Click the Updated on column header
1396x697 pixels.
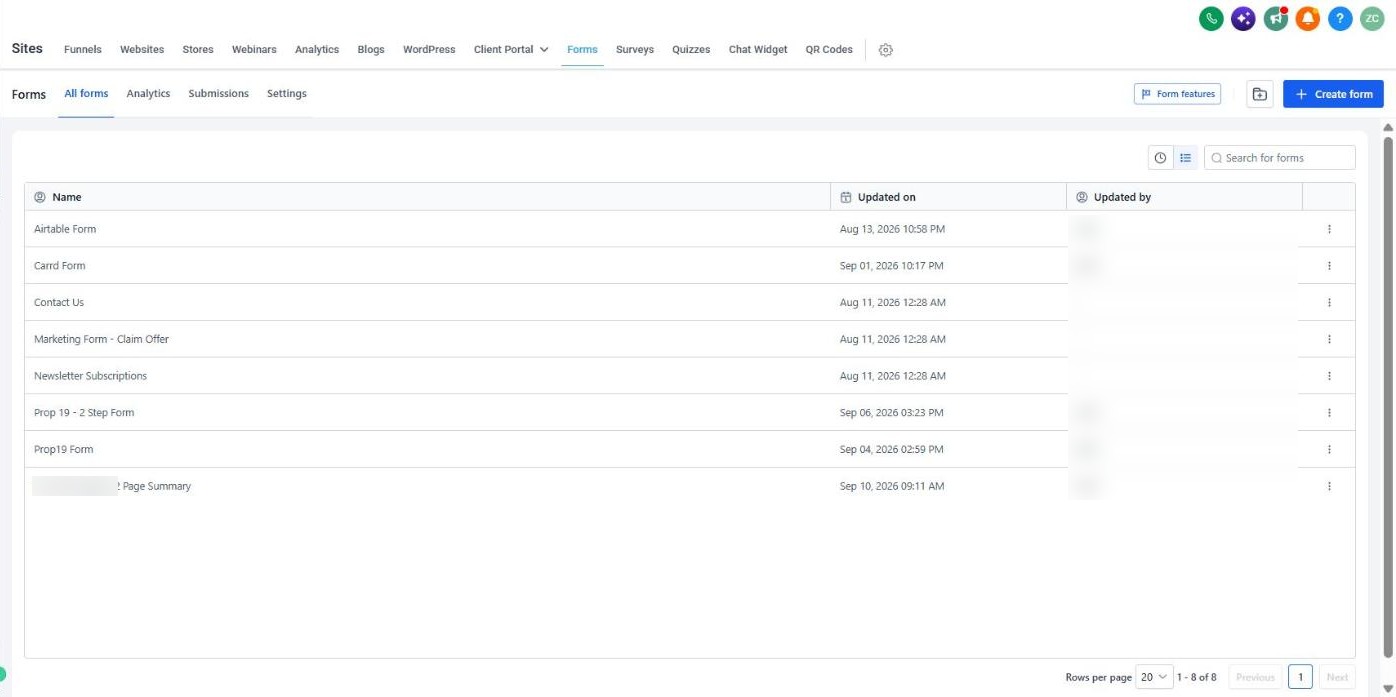948,197
